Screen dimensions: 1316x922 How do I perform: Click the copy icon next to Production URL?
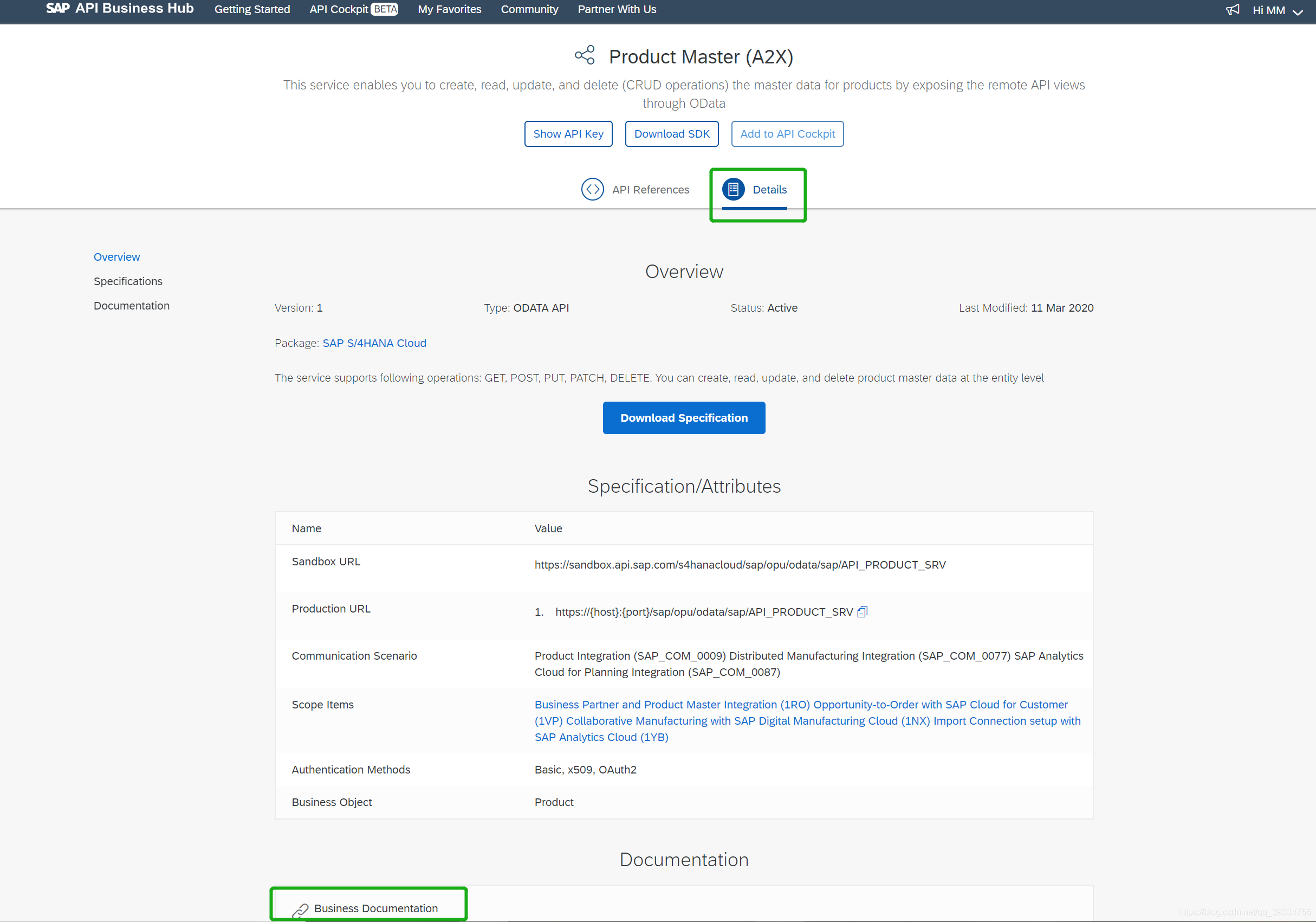(x=862, y=612)
